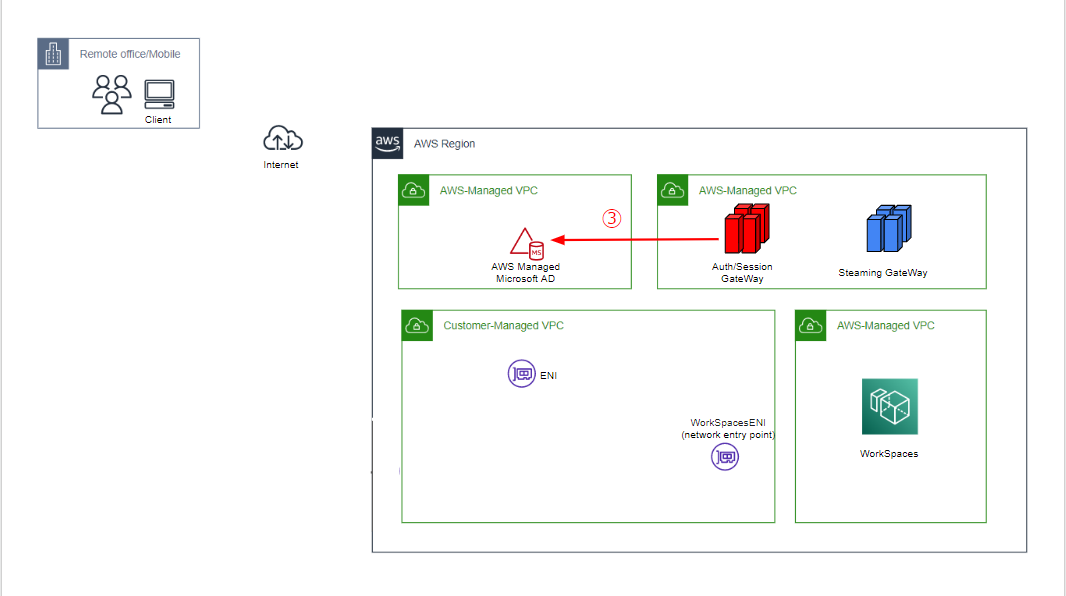This screenshot has height=596, width=1066.
Task: Select the 'Internet' label
Action: [281, 164]
